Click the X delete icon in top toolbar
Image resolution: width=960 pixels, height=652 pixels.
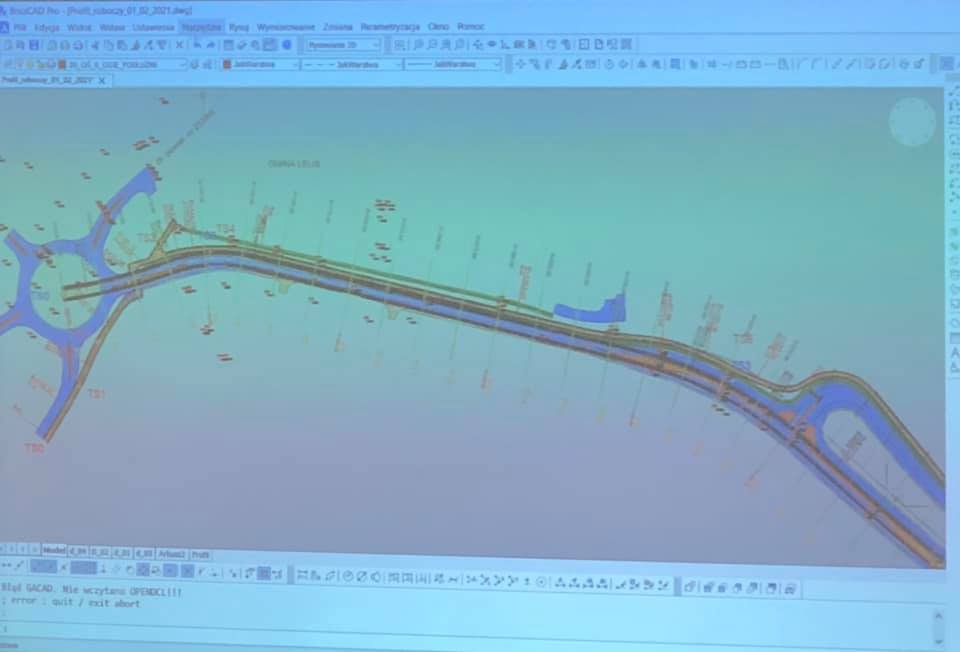(180, 45)
